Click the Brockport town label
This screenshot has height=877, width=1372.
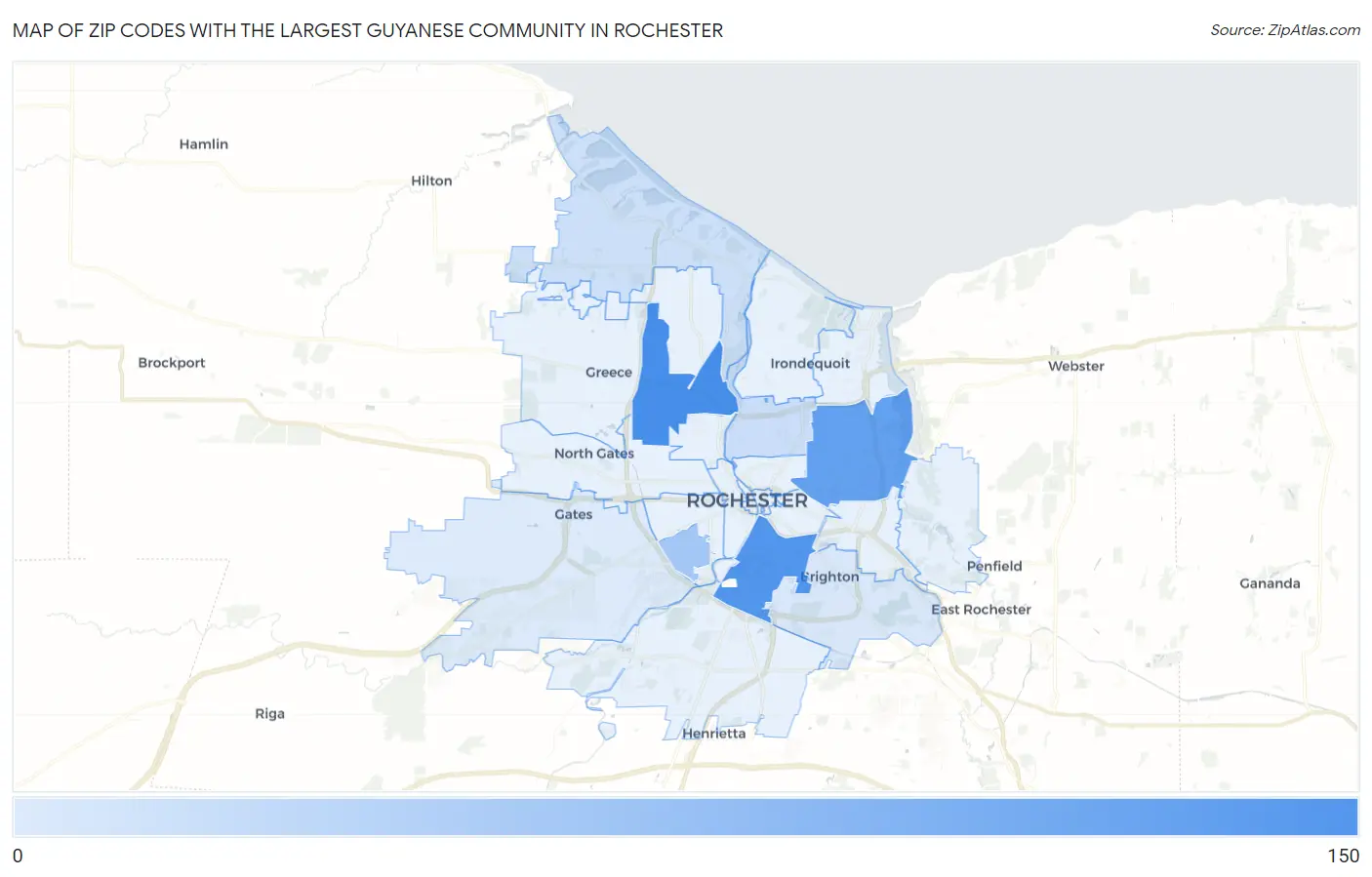[172, 363]
